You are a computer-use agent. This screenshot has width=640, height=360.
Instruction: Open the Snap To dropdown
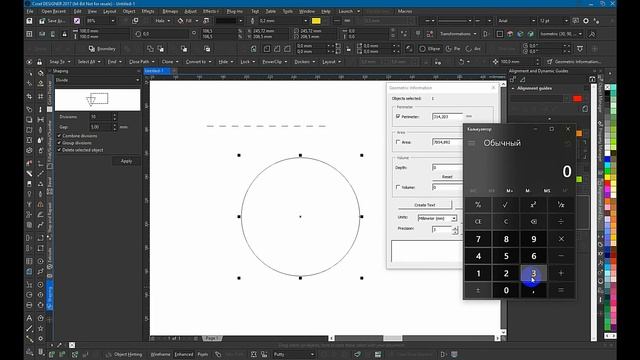[60, 62]
